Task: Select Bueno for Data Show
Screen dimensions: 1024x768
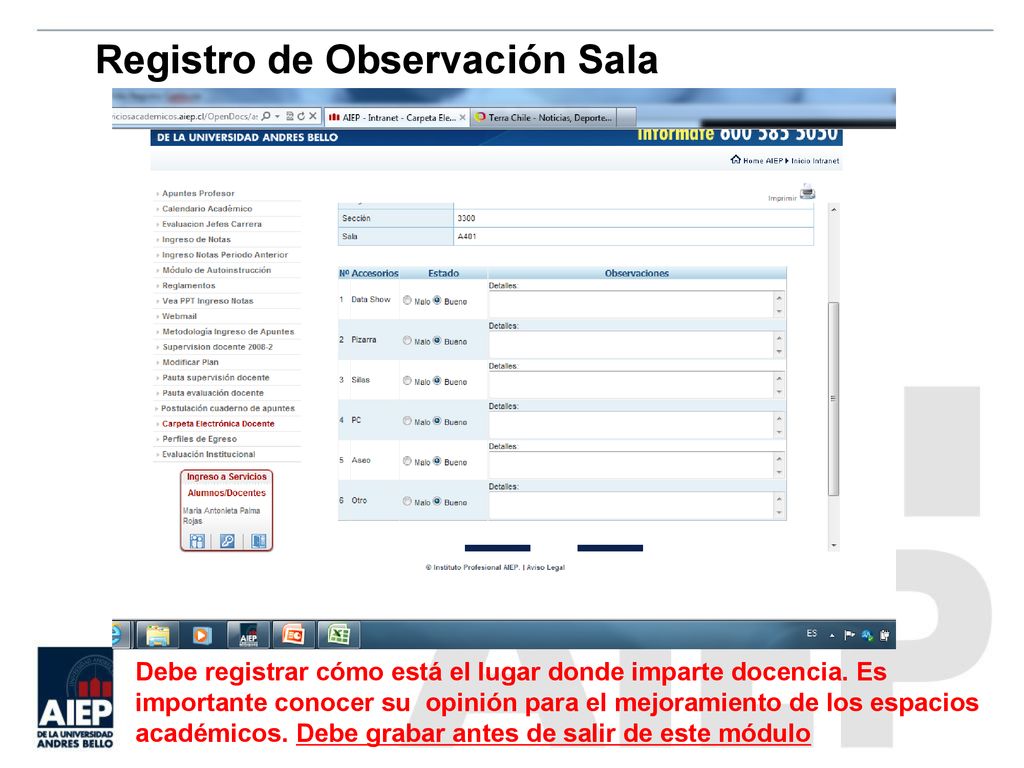Action: [x=437, y=300]
